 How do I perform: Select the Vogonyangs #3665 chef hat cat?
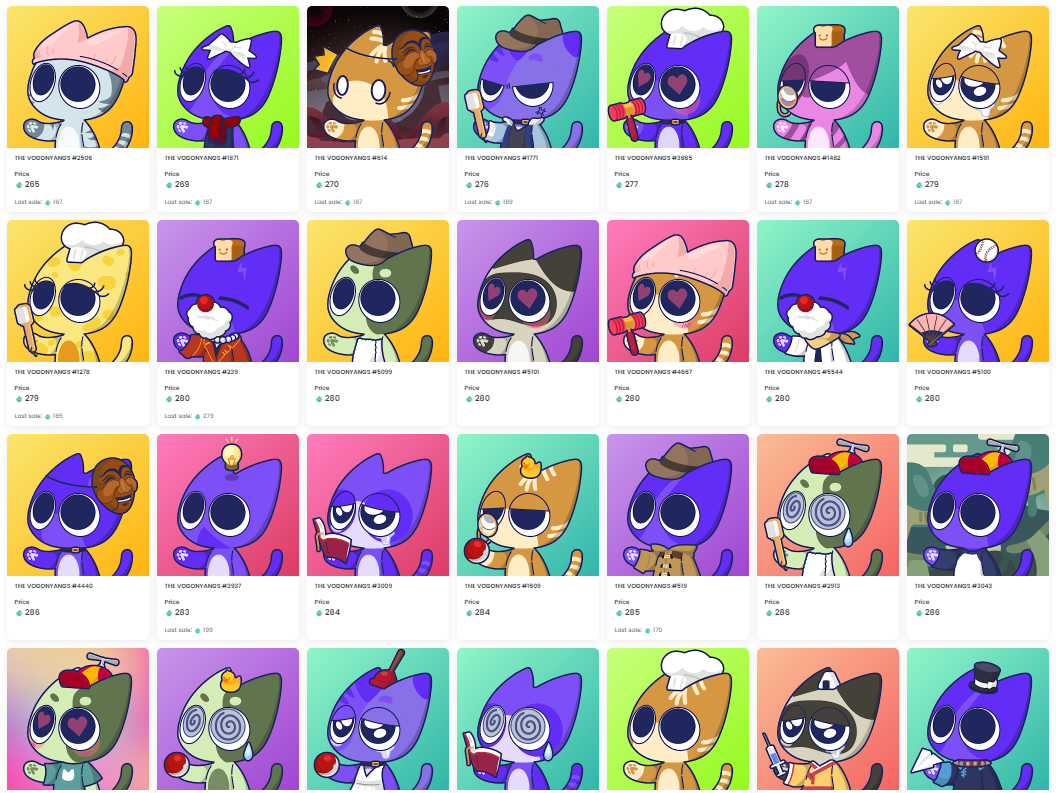pyautogui.click(x=678, y=77)
